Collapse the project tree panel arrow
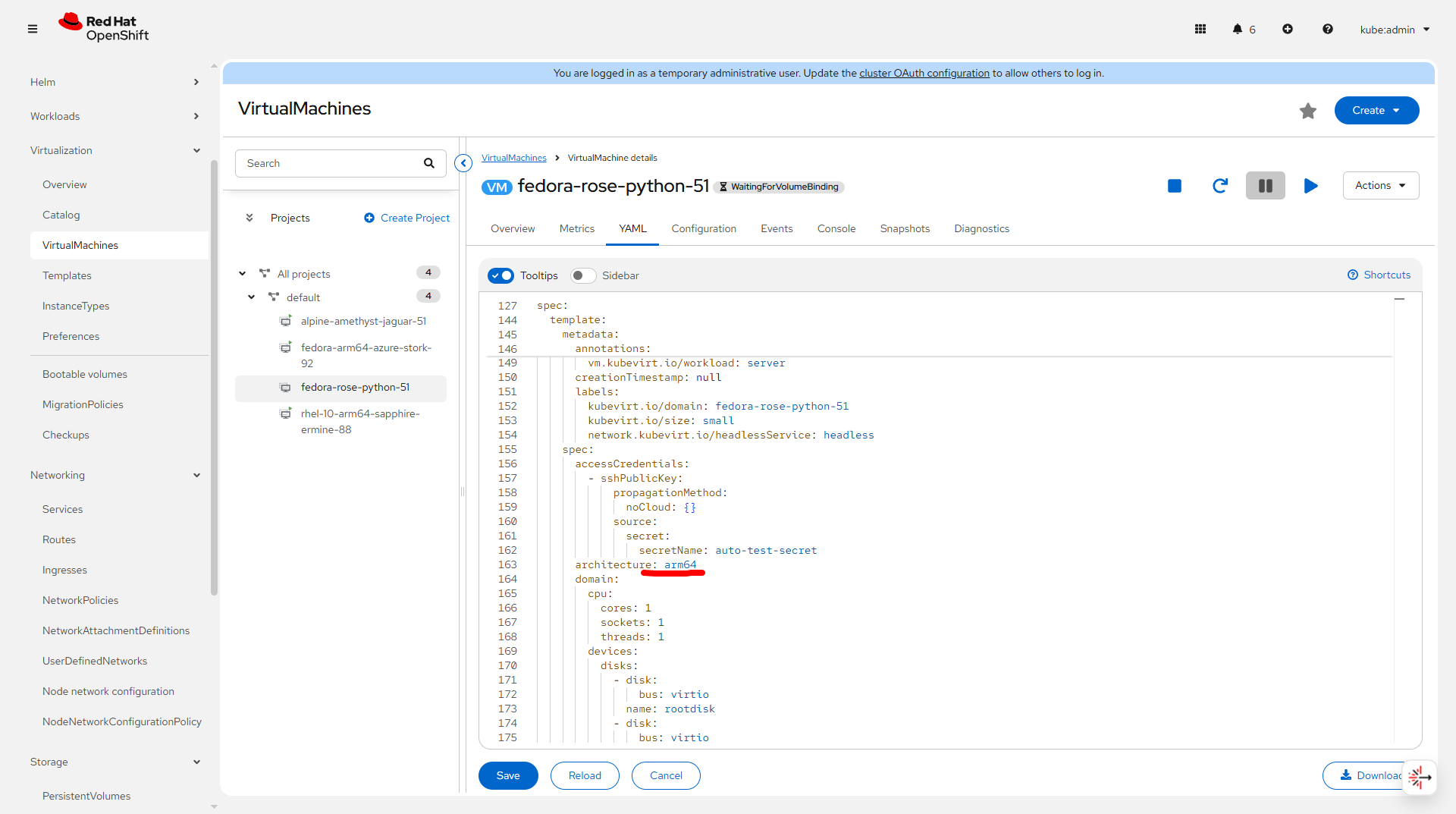This screenshot has width=1456, height=814. pyautogui.click(x=463, y=163)
